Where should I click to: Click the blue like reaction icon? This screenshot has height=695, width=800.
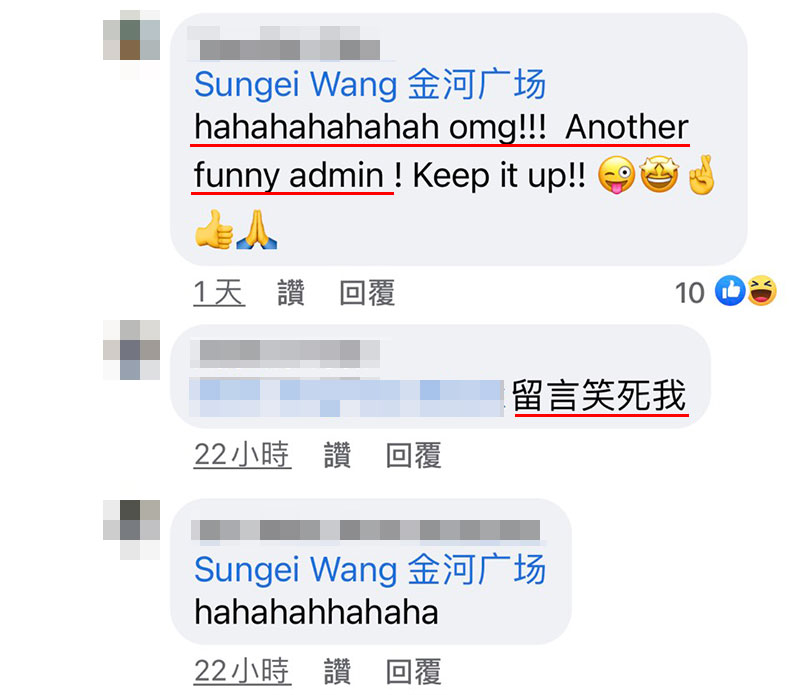point(730,291)
